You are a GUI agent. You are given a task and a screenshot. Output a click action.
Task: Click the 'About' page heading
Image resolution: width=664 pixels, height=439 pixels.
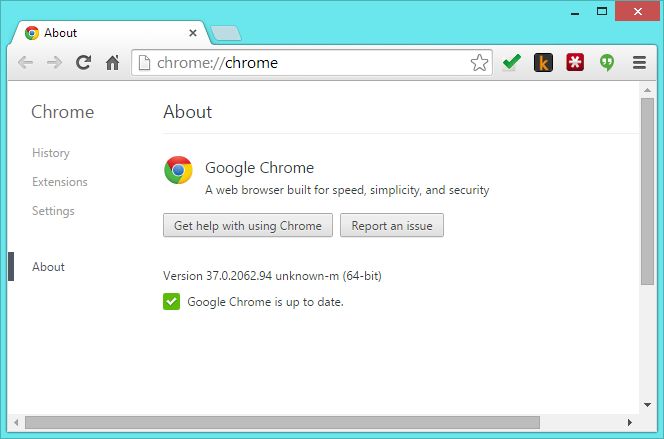[188, 112]
